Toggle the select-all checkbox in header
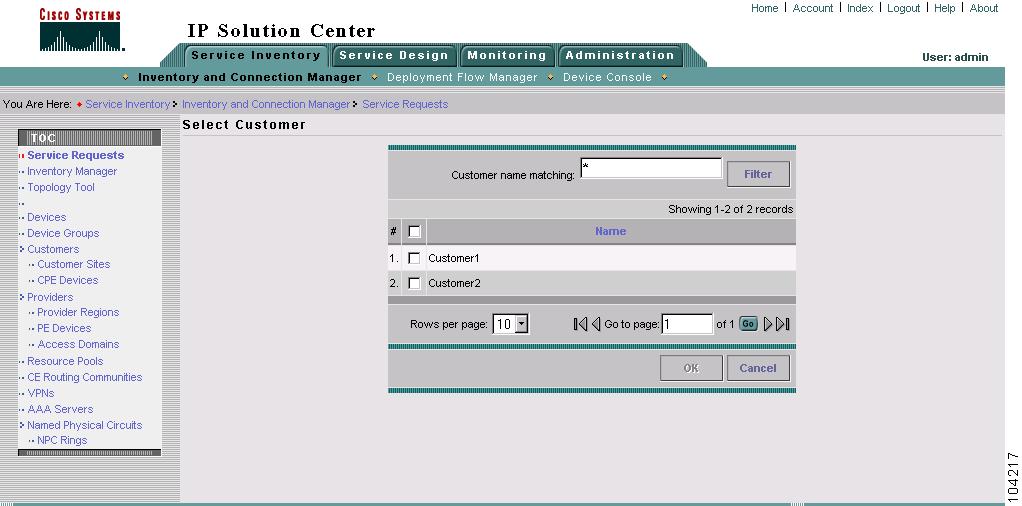 (414, 231)
